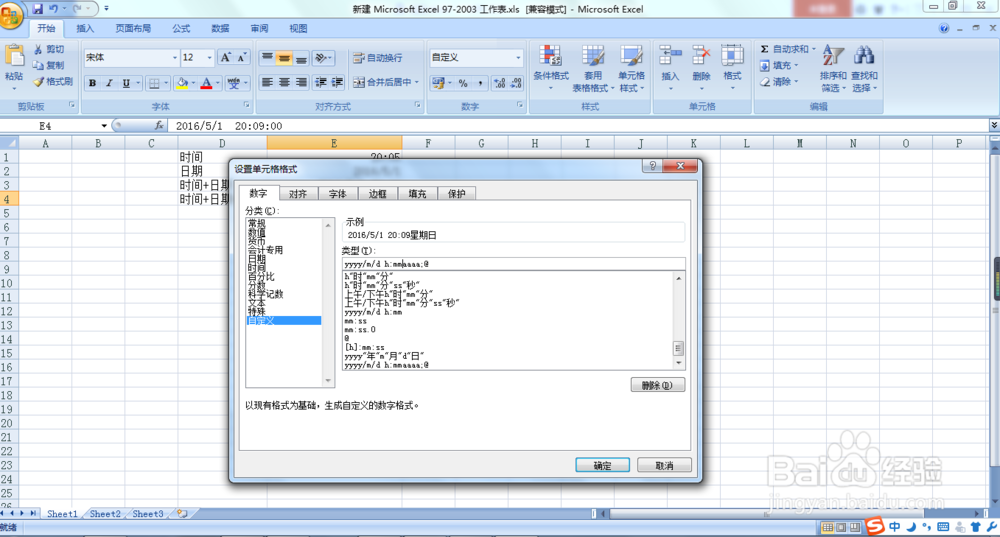
Task: Click the Delete (删除) format button
Action: tap(658, 385)
